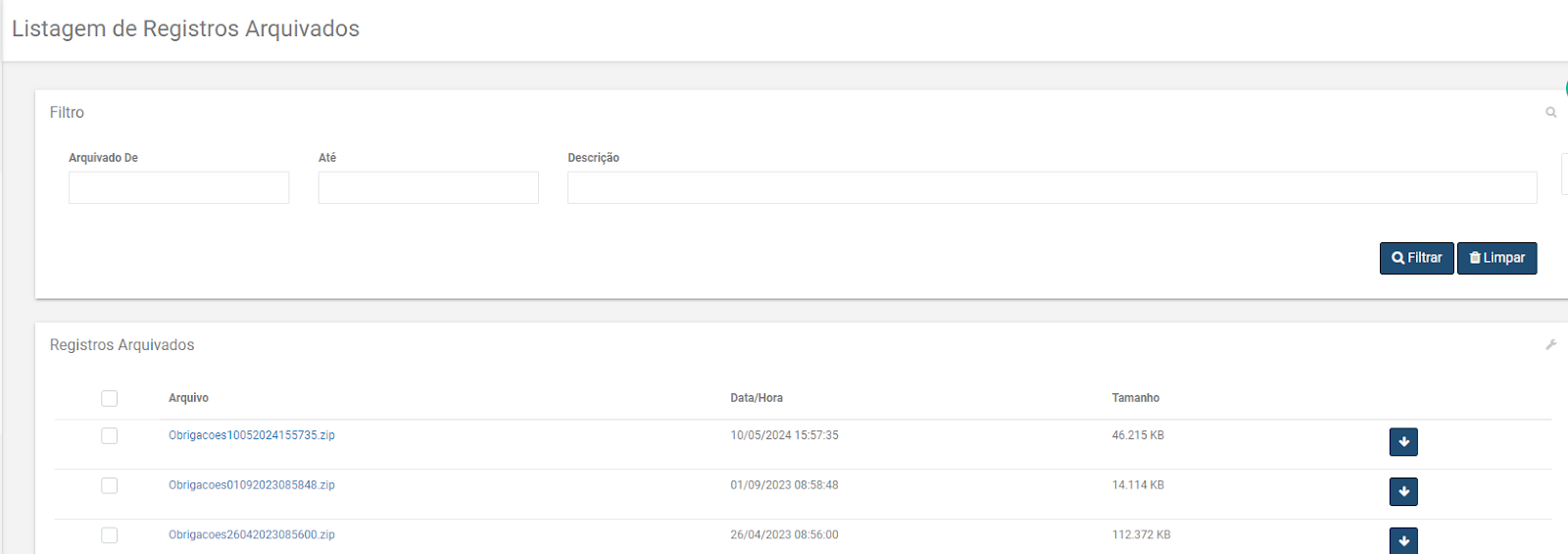The width and height of the screenshot is (1568, 554).
Task: Click the magnifier icon in the Filtro panel header
Action: click(x=1550, y=113)
